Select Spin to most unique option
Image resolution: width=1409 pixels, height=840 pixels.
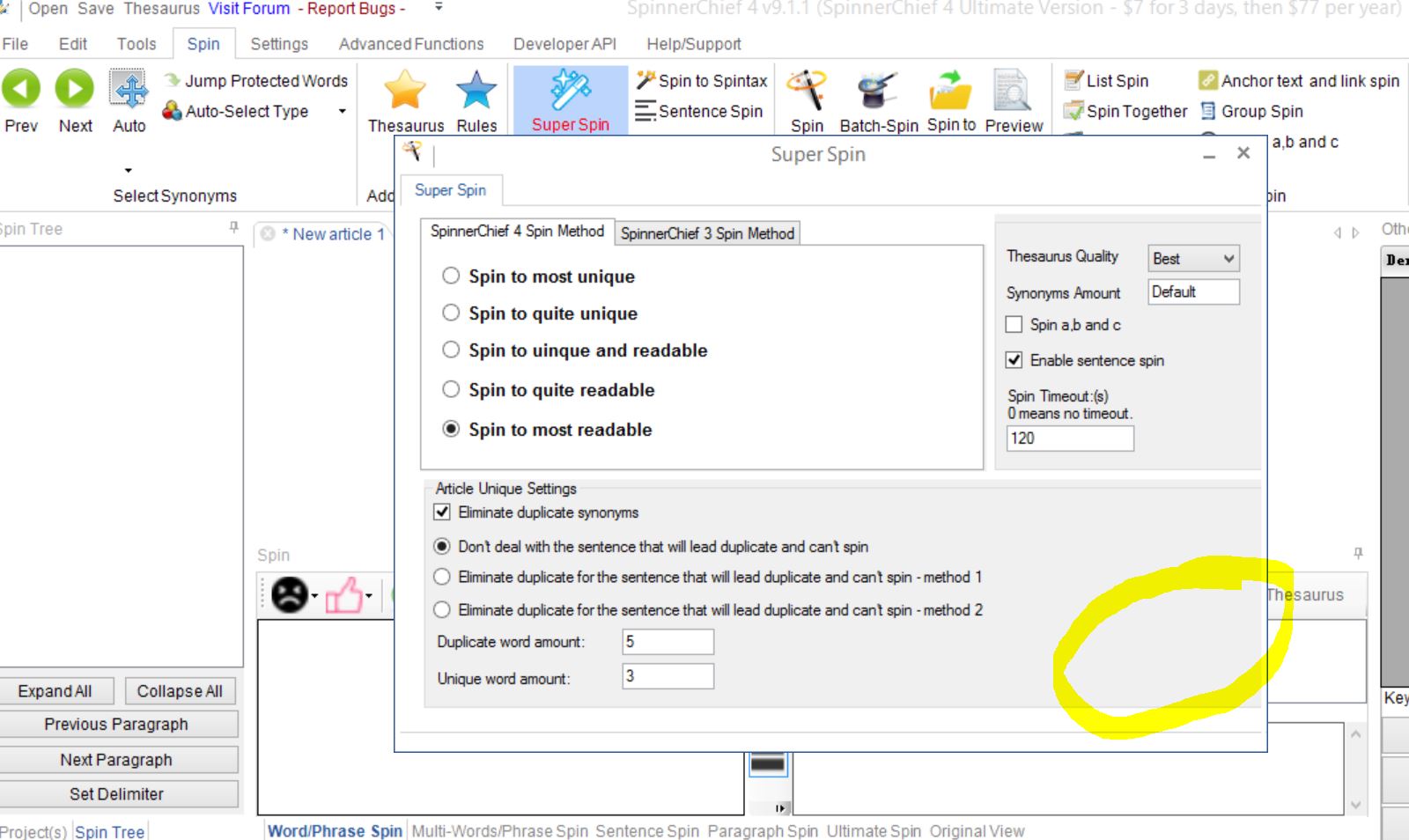[x=451, y=276]
